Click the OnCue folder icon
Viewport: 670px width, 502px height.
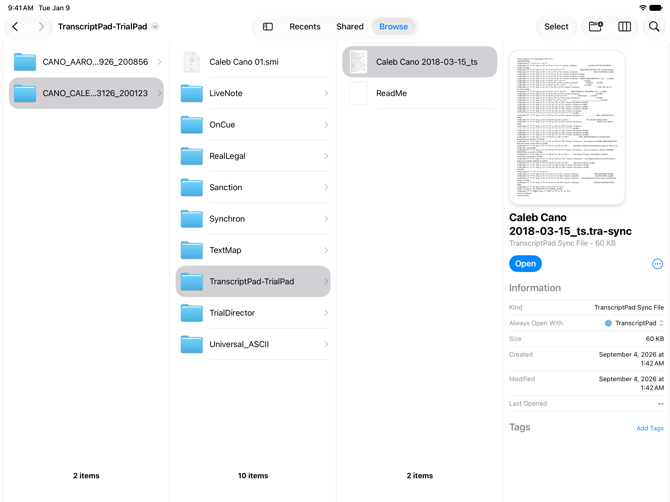point(191,125)
